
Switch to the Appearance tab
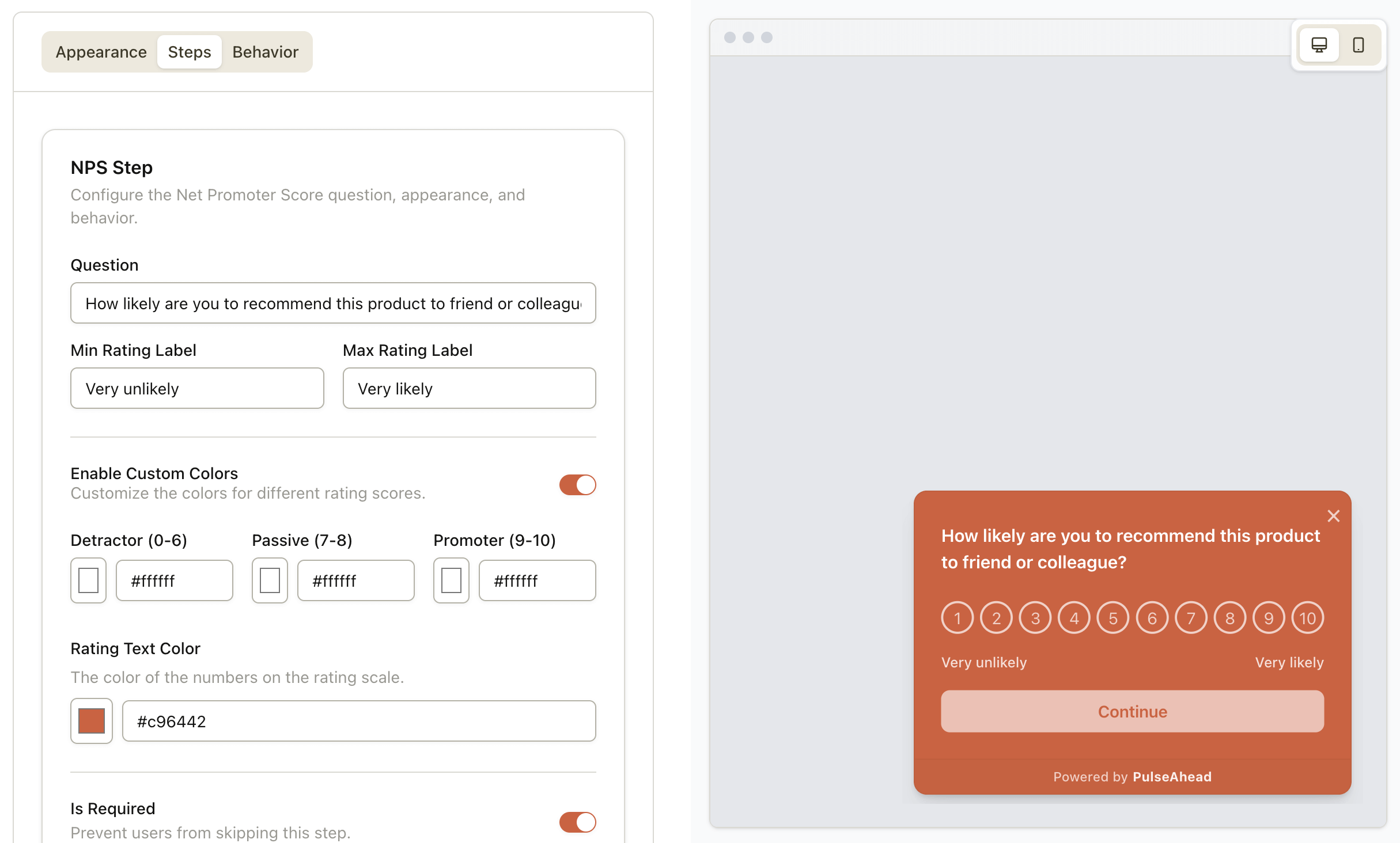click(x=100, y=52)
